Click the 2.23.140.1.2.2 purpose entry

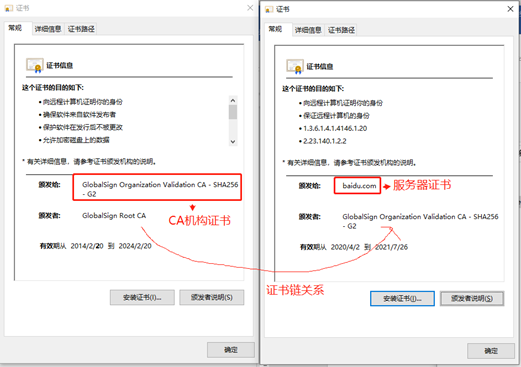coord(325,141)
